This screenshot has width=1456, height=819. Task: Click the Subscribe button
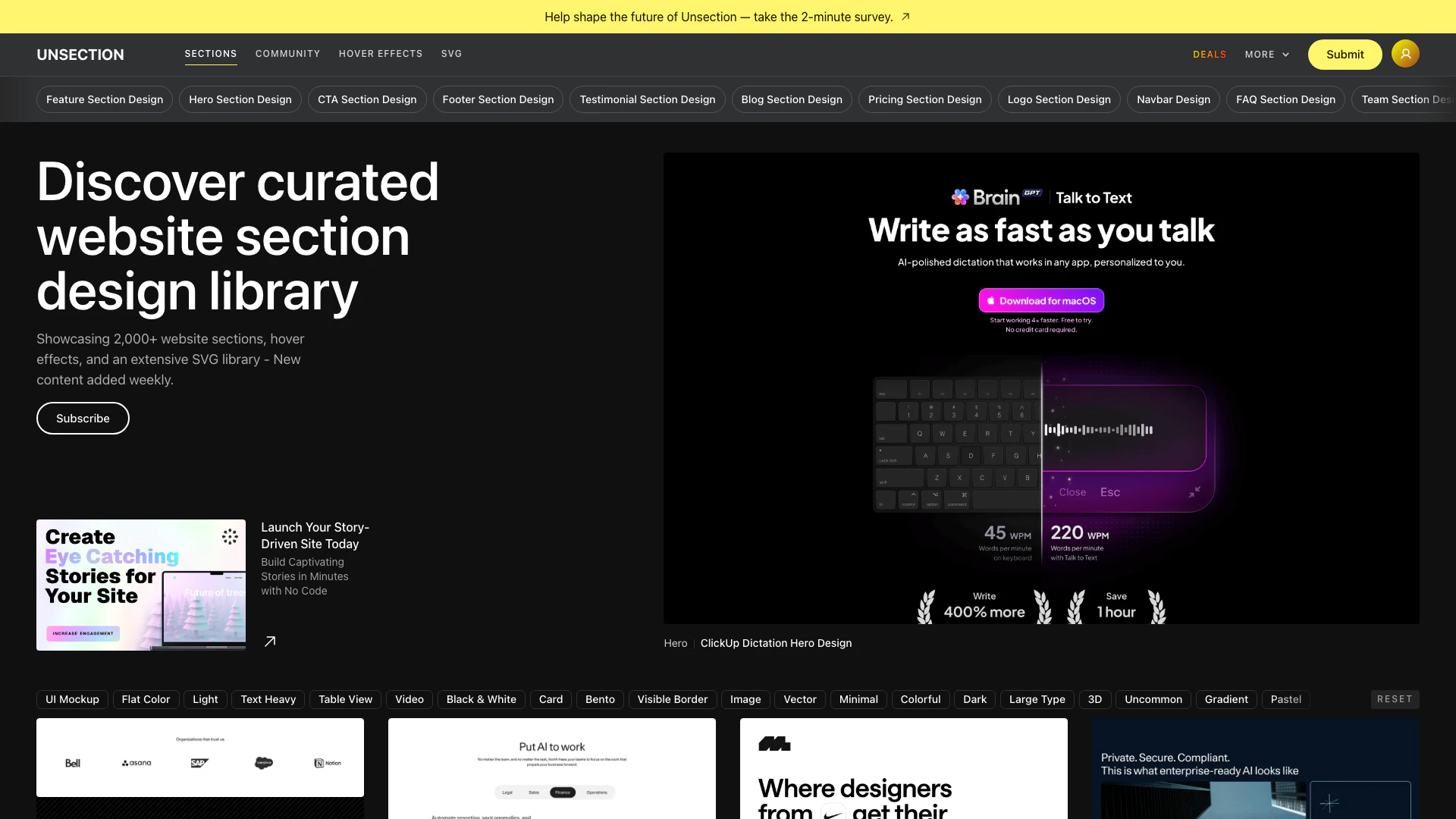pos(83,418)
